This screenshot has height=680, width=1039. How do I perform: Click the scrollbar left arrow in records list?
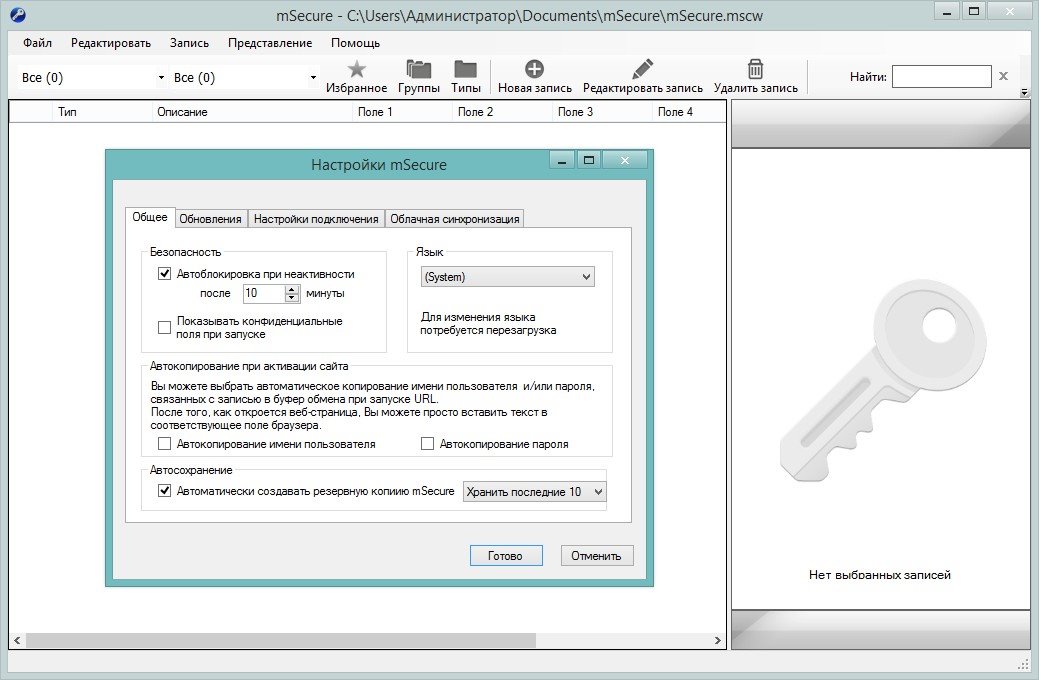point(17,640)
